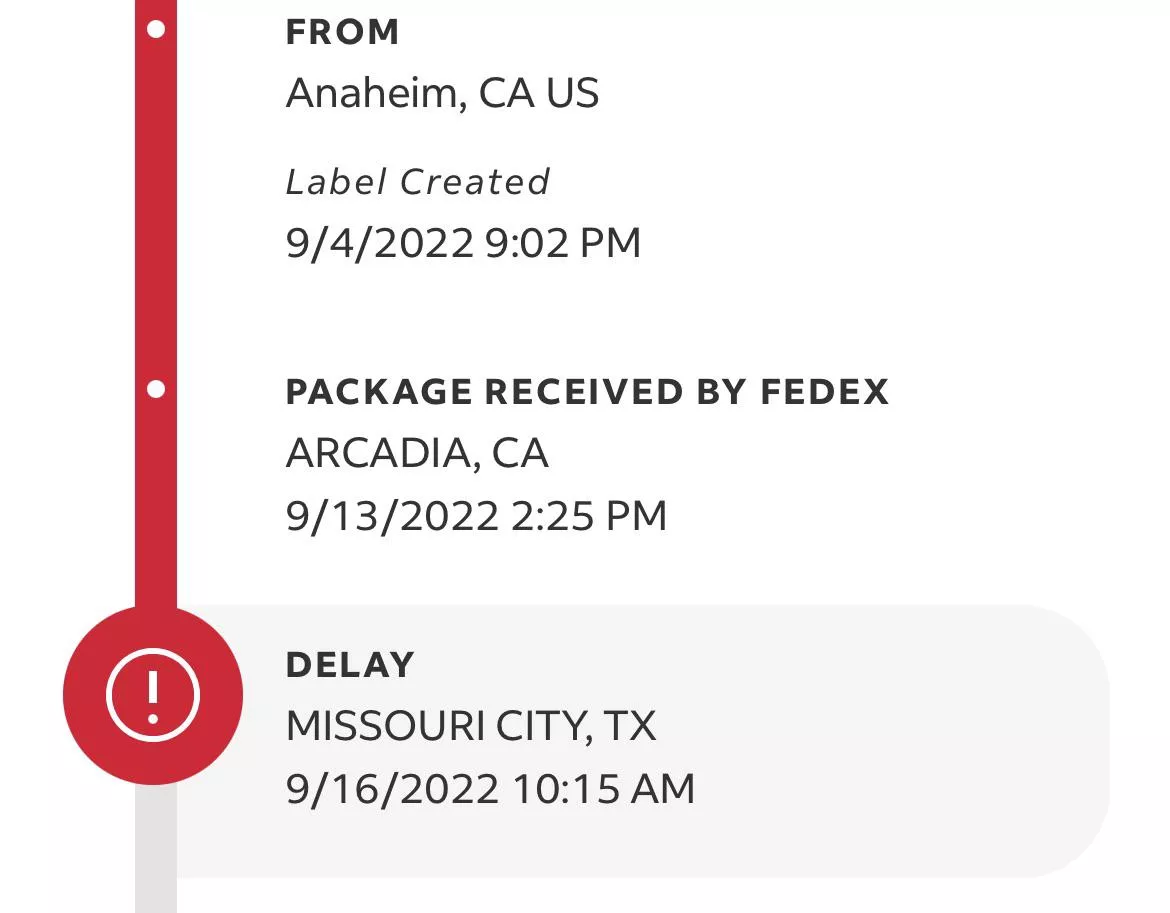Image resolution: width=1170 pixels, height=913 pixels.
Task: Click the italic Label Created status text
Action: coord(417,182)
